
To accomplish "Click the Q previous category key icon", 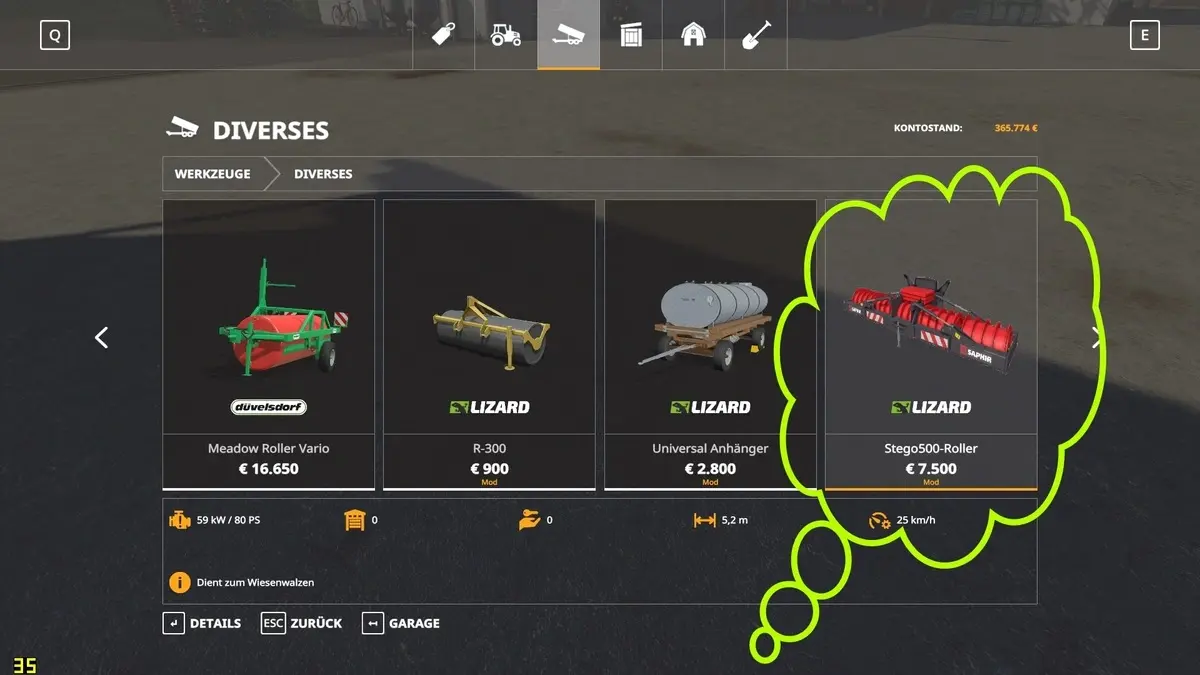I will [55, 36].
